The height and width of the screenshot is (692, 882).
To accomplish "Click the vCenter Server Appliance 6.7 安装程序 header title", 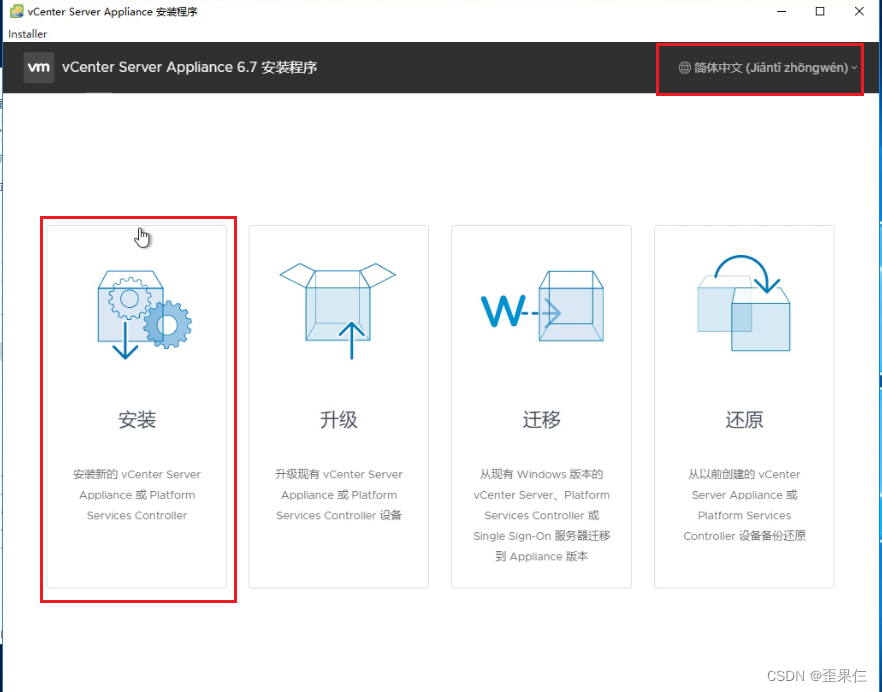I will pos(190,68).
